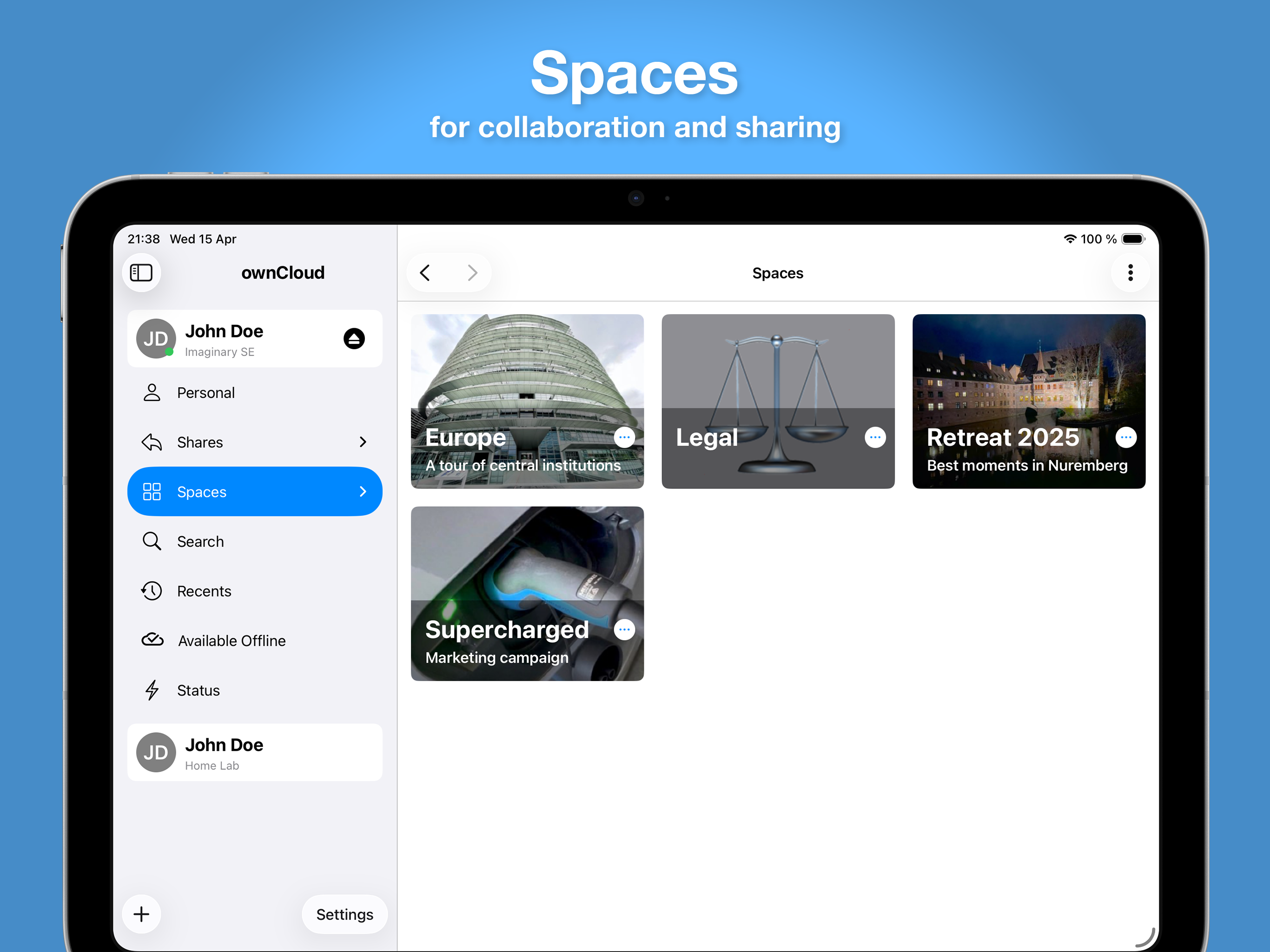Click the Recents clock icon
The image size is (1270, 952).
pyautogui.click(x=152, y=591)
